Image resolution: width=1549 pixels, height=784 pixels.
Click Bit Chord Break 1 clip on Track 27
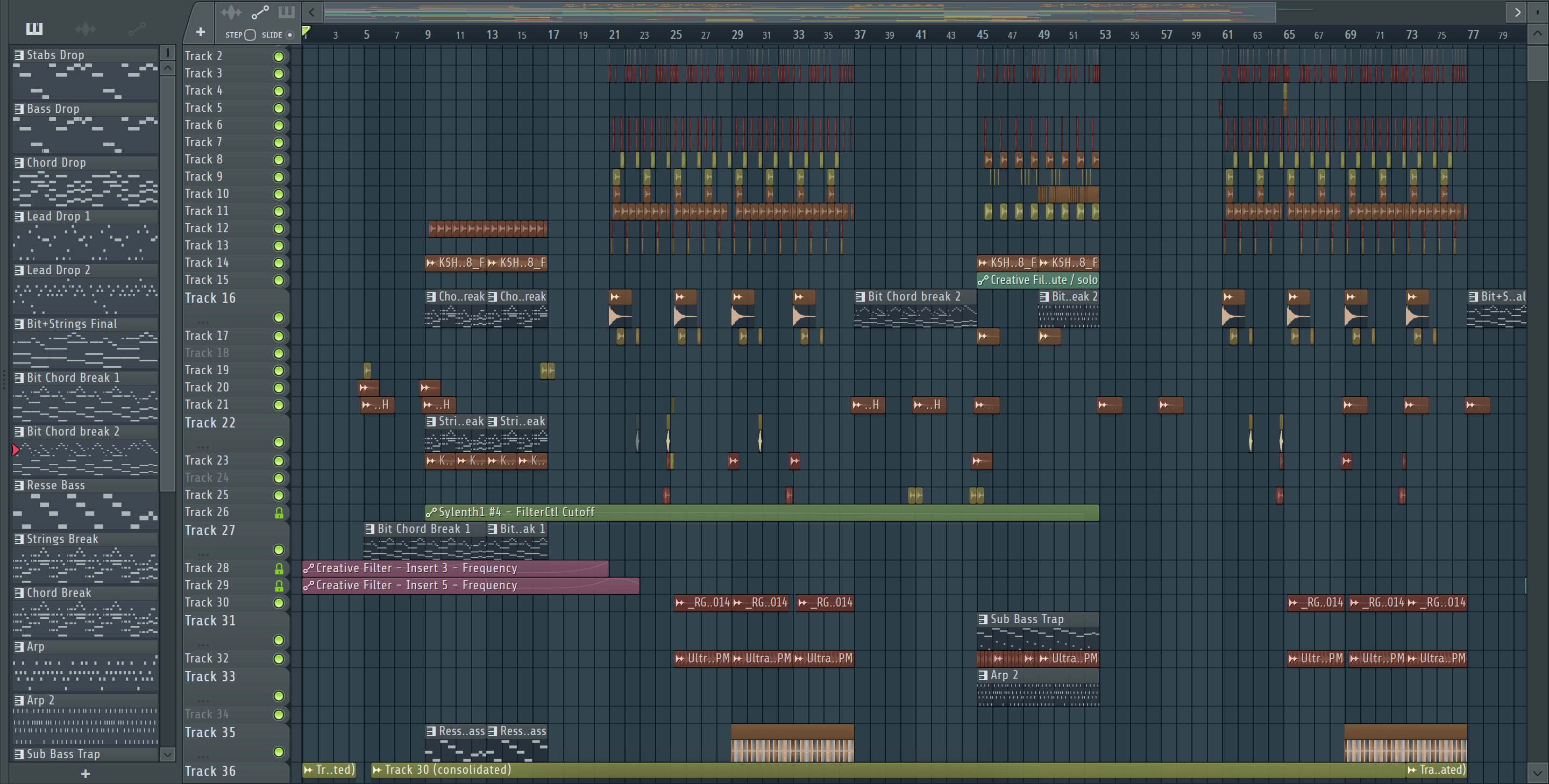click(424, 540)
